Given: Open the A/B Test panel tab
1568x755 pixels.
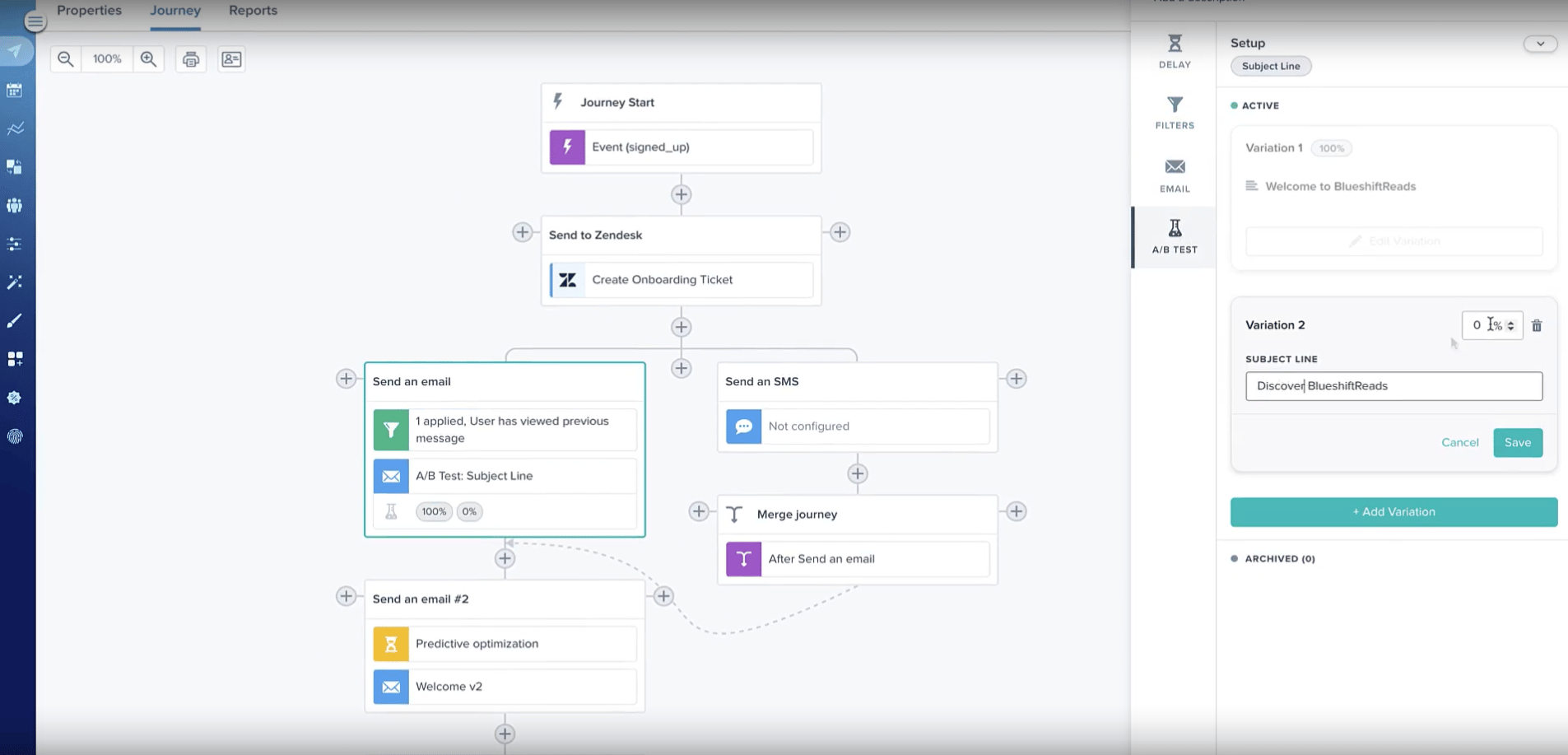Looking at the screenshot, I should [1175, 236].
